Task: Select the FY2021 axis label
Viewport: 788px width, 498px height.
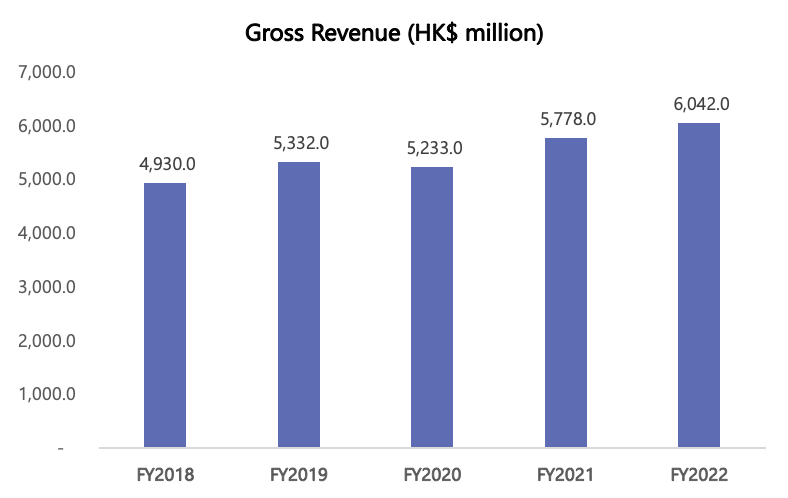Action: (x=565, y=475)
